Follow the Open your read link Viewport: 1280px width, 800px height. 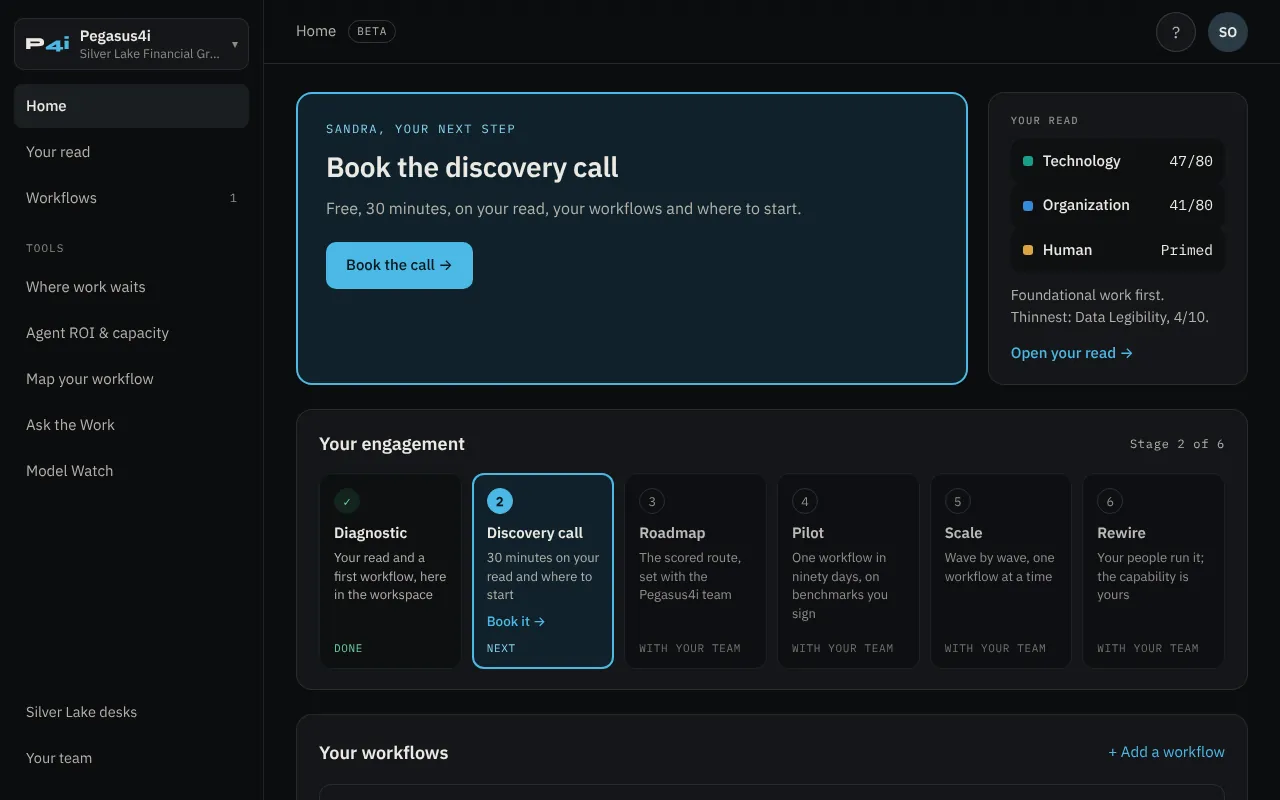(x=1071, y=353)
